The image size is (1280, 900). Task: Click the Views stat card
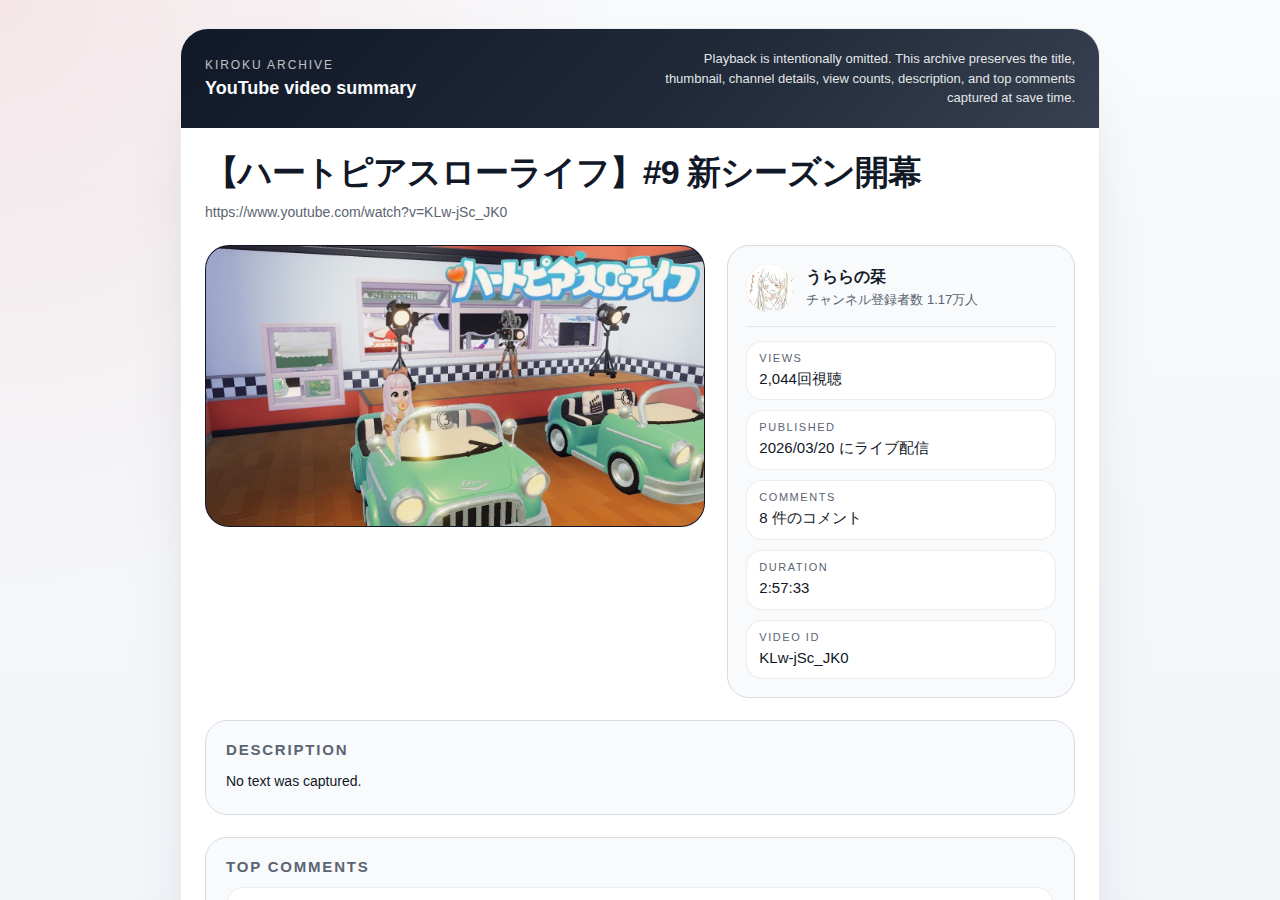(901, 370)
